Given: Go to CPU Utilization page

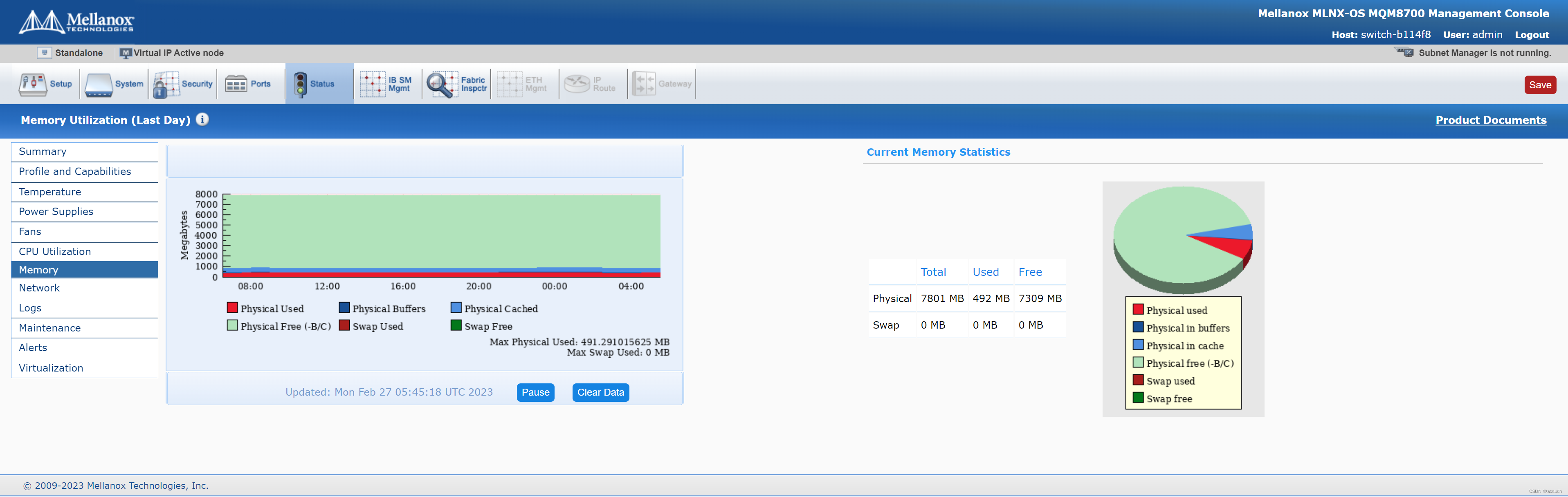Looking at the screenshot, I should point(55,251).
